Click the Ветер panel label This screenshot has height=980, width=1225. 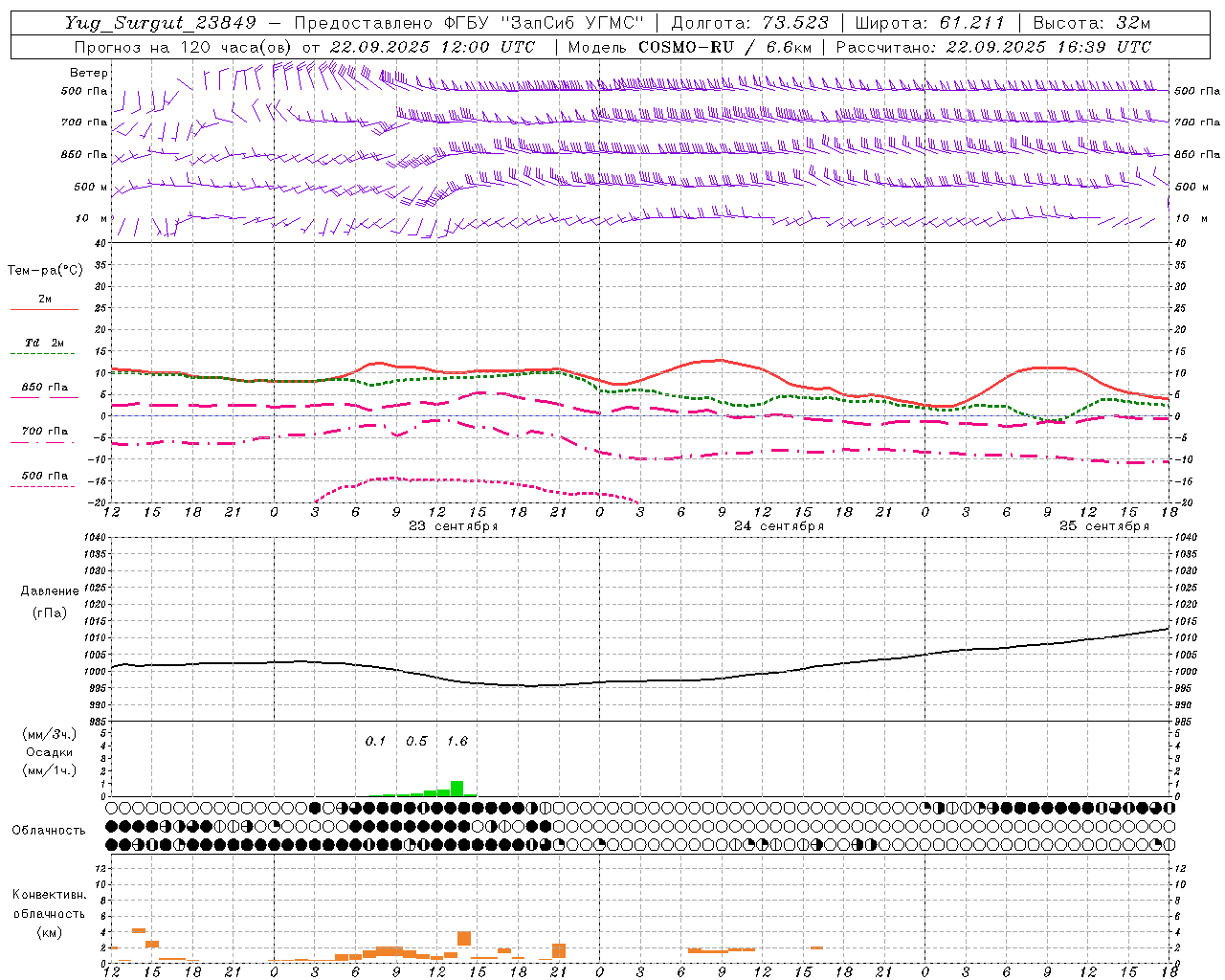tap(88, 73)
